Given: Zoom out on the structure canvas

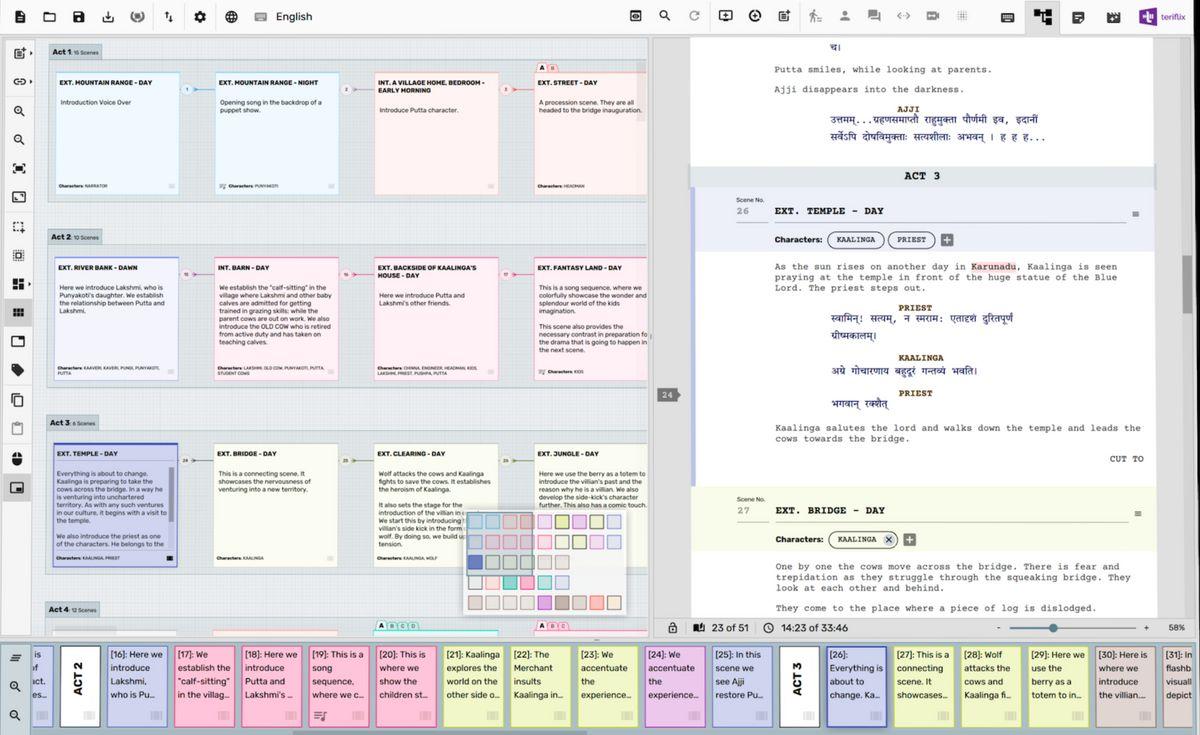Looking at the screenshot, I should (19, 140).
